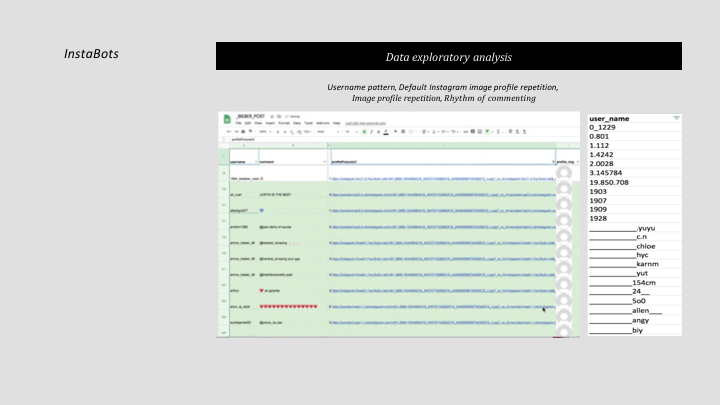Open filter dropdown on comment column
The height and width of the screenshot is (405, 720).
point(325,160)
